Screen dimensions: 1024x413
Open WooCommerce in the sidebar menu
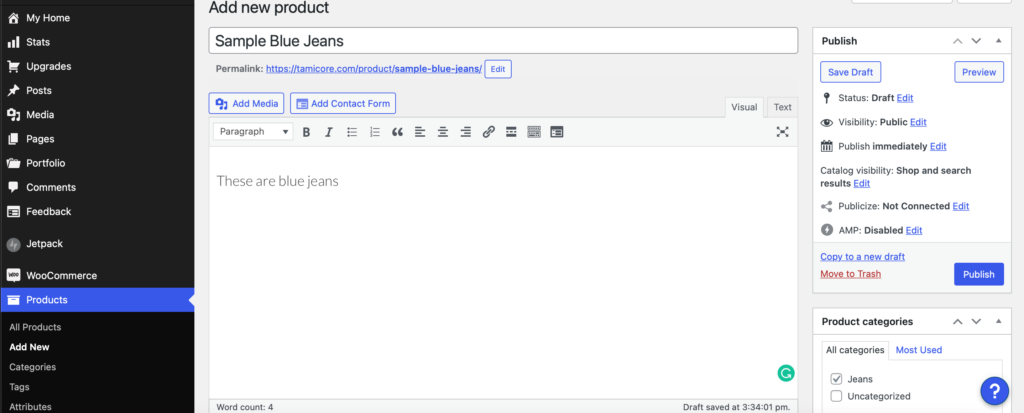pos(61,275)
